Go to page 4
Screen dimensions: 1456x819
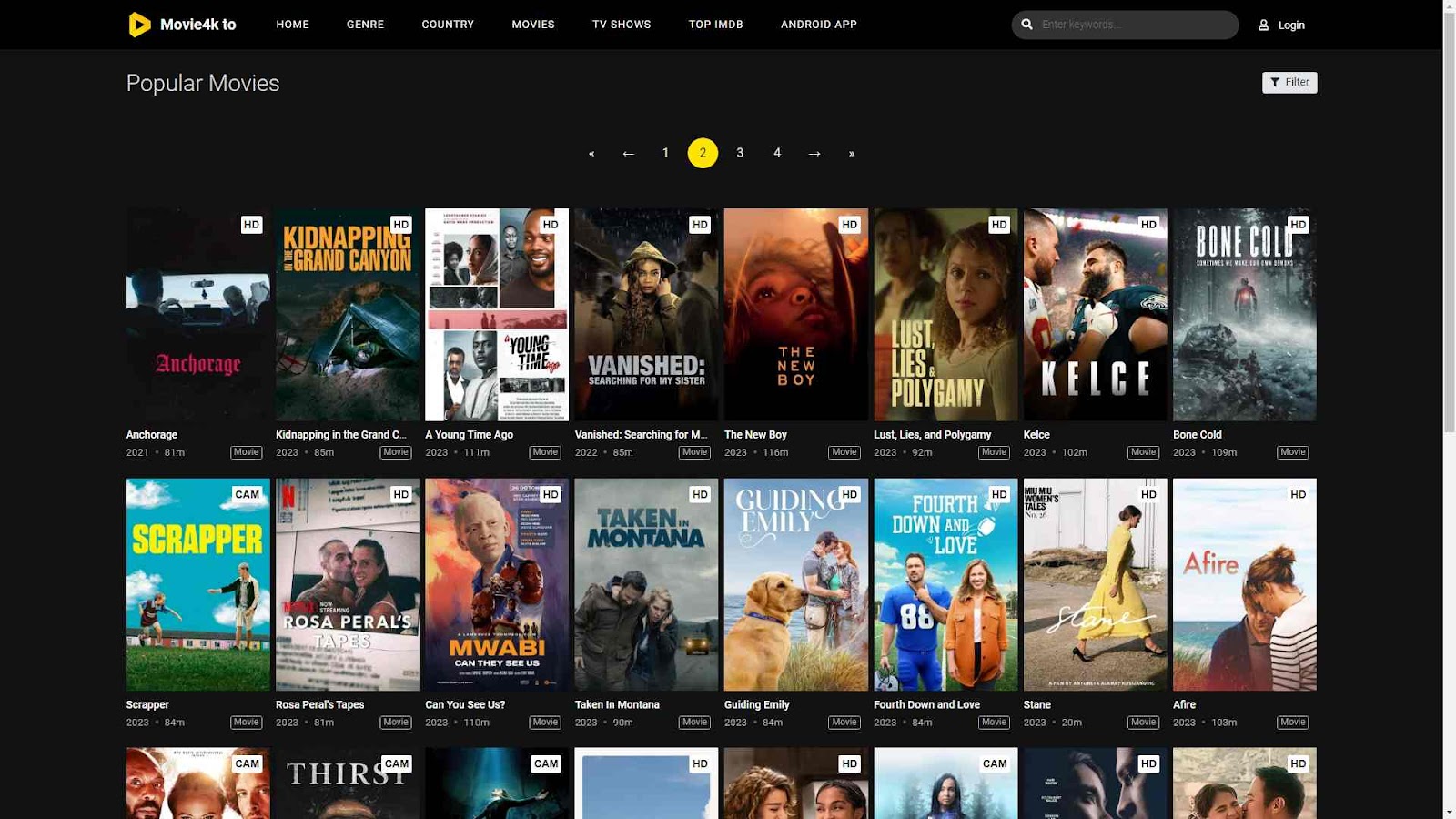(777, 154)
